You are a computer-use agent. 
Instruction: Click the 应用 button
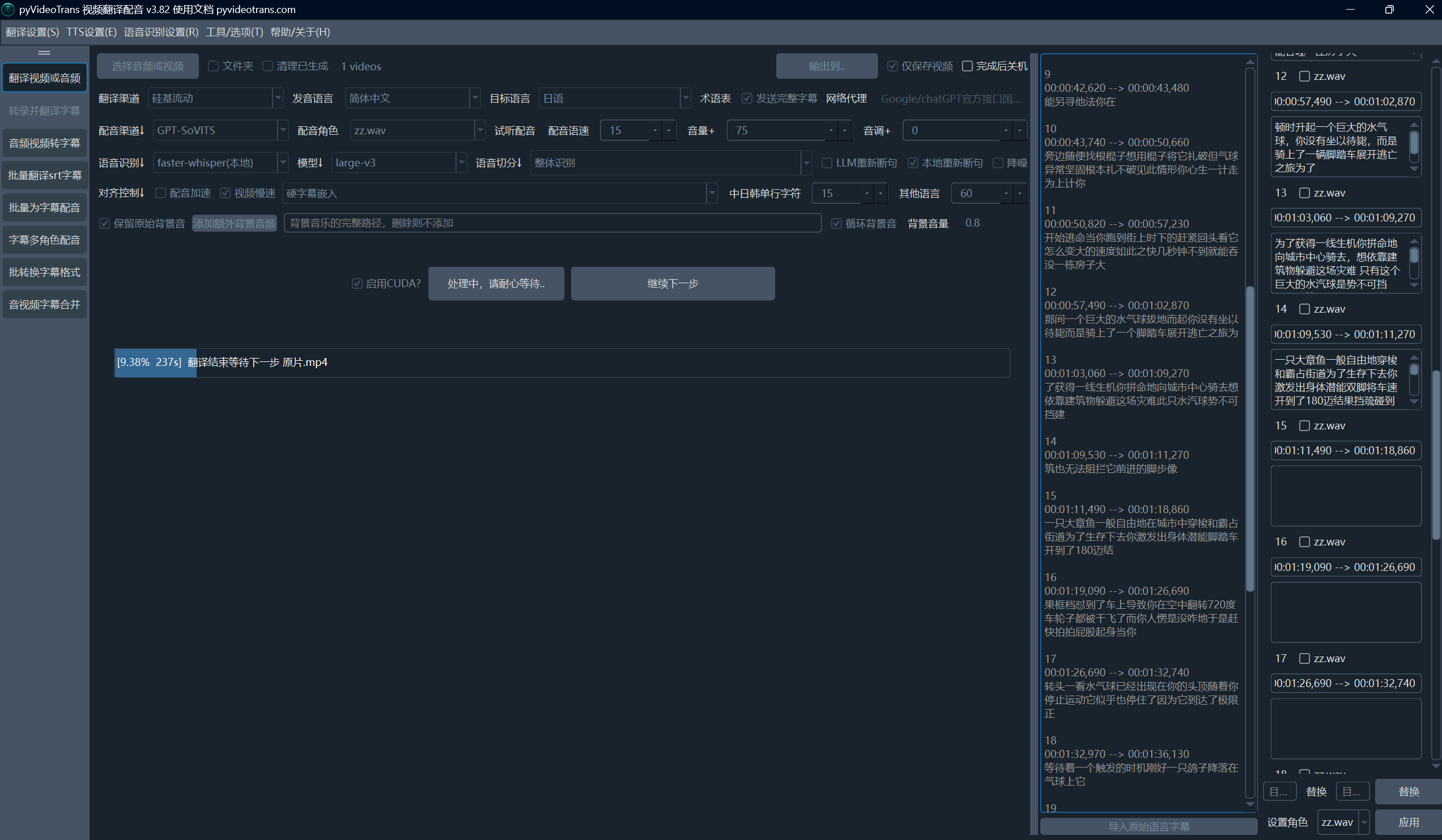(1408, 822)
